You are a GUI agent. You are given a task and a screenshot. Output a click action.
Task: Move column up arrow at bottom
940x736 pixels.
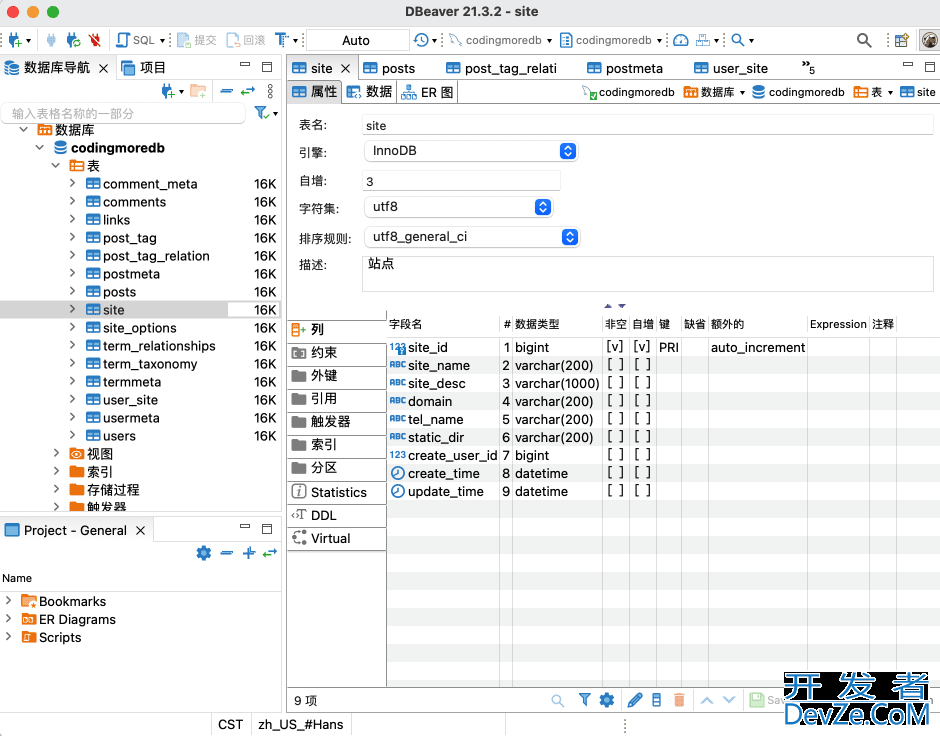coord(707,699)
